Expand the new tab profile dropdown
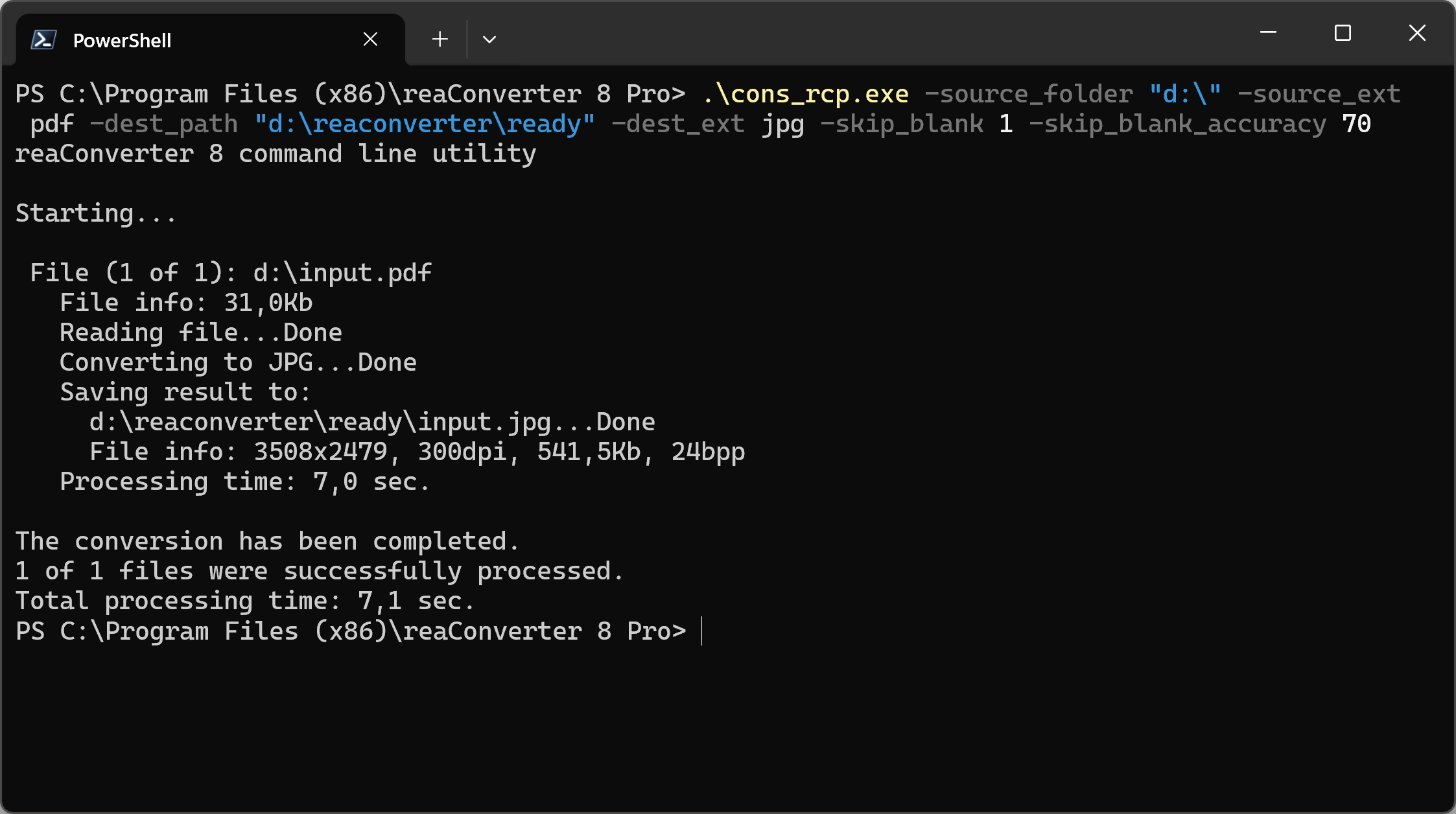Image resolution: width=1456 pixels, height=814 pixels. pyautogui.click(x=489, y=40)
